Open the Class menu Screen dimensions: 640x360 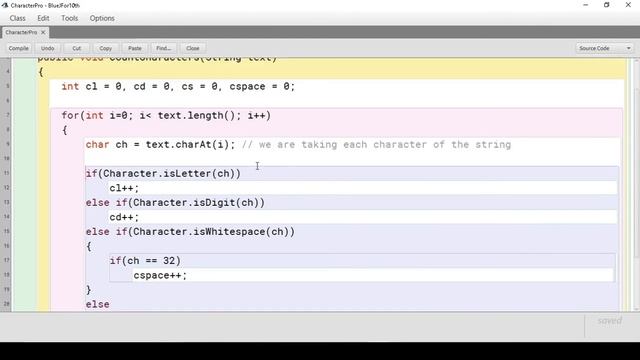click(x=18, y=18)
